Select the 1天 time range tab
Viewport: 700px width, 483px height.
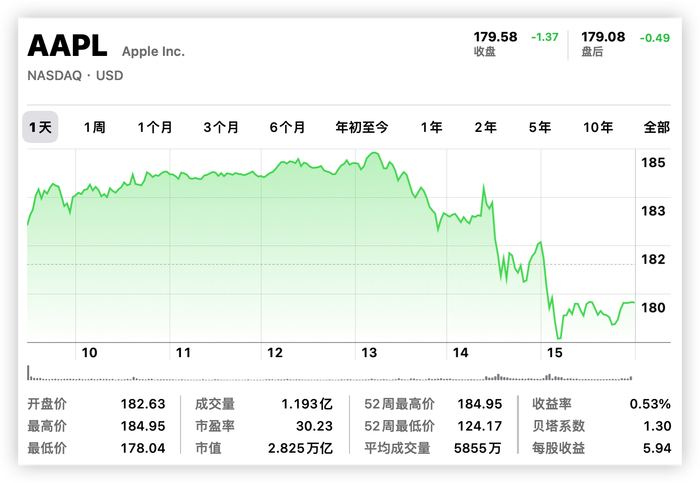pos(41,127)
